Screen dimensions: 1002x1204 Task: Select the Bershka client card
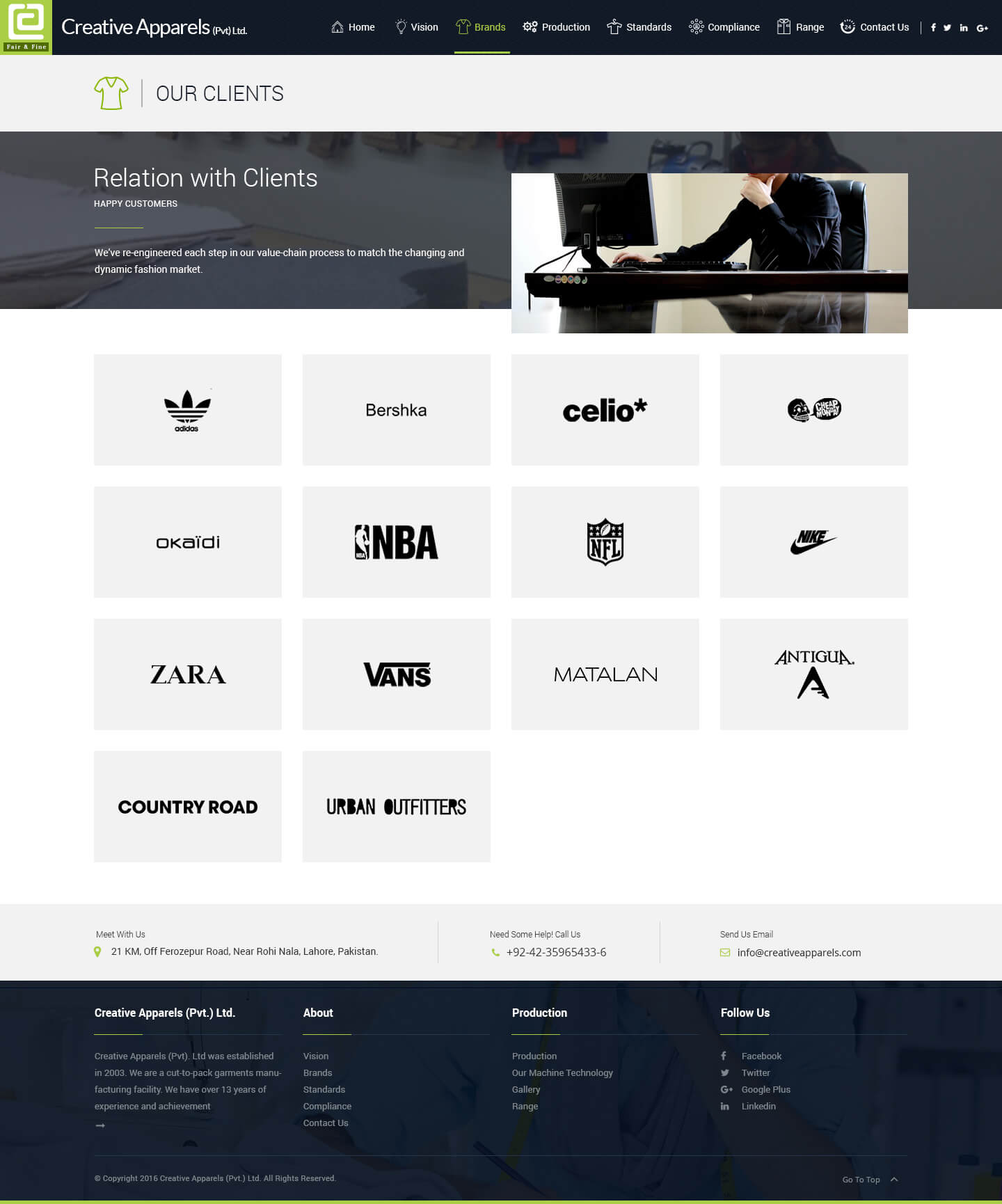tap(397, 410)
